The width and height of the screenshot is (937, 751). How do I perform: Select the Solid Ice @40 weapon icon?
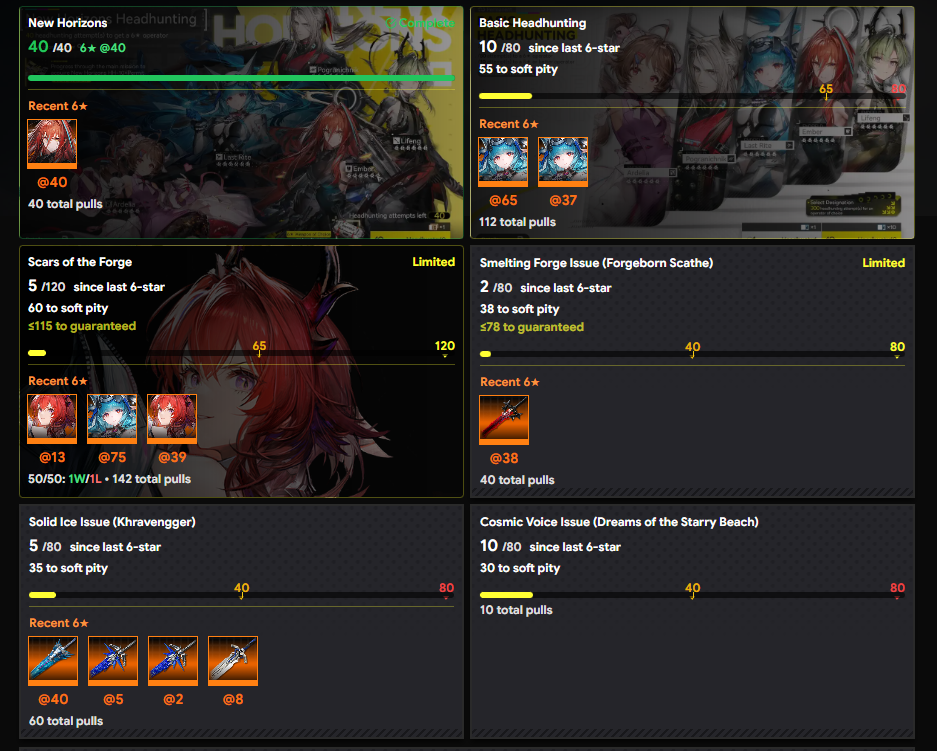53,661
